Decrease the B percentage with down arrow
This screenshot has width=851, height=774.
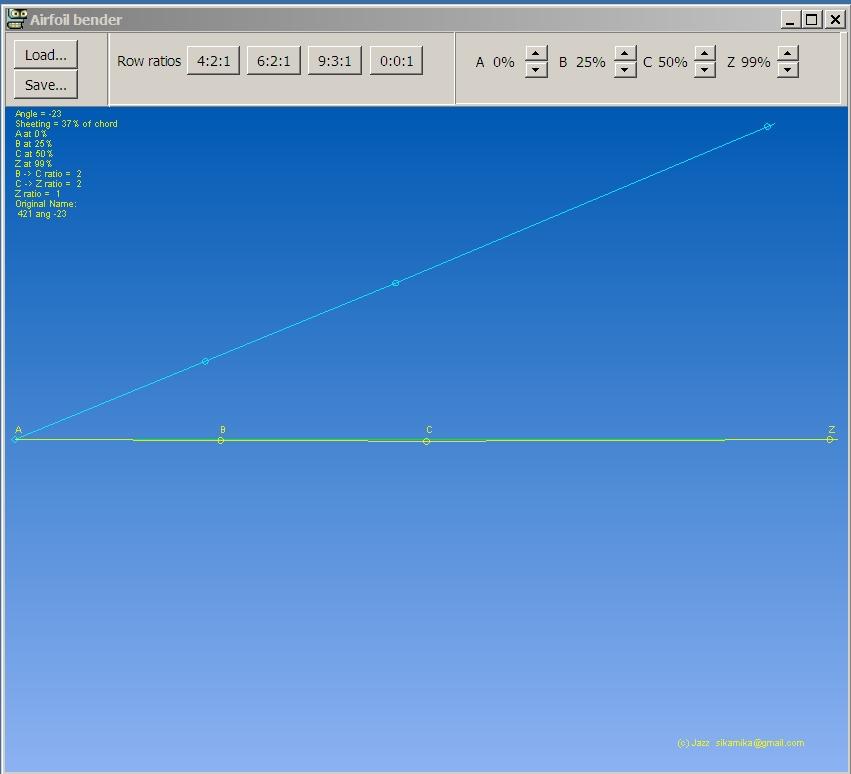[x=625, y=70]
